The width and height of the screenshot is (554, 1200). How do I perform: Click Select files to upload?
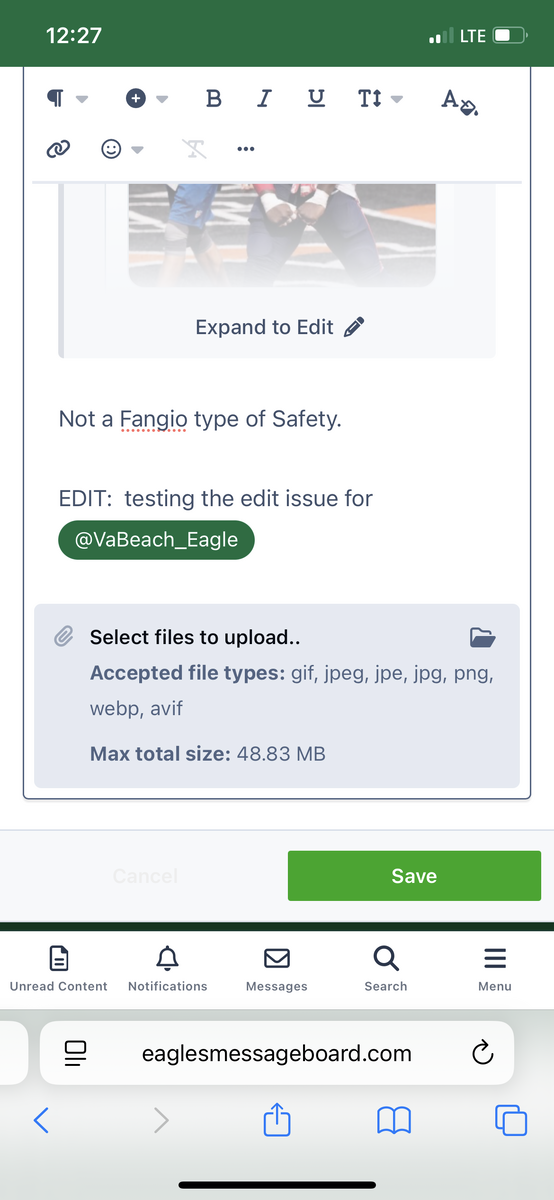click(x=195, y=637)
